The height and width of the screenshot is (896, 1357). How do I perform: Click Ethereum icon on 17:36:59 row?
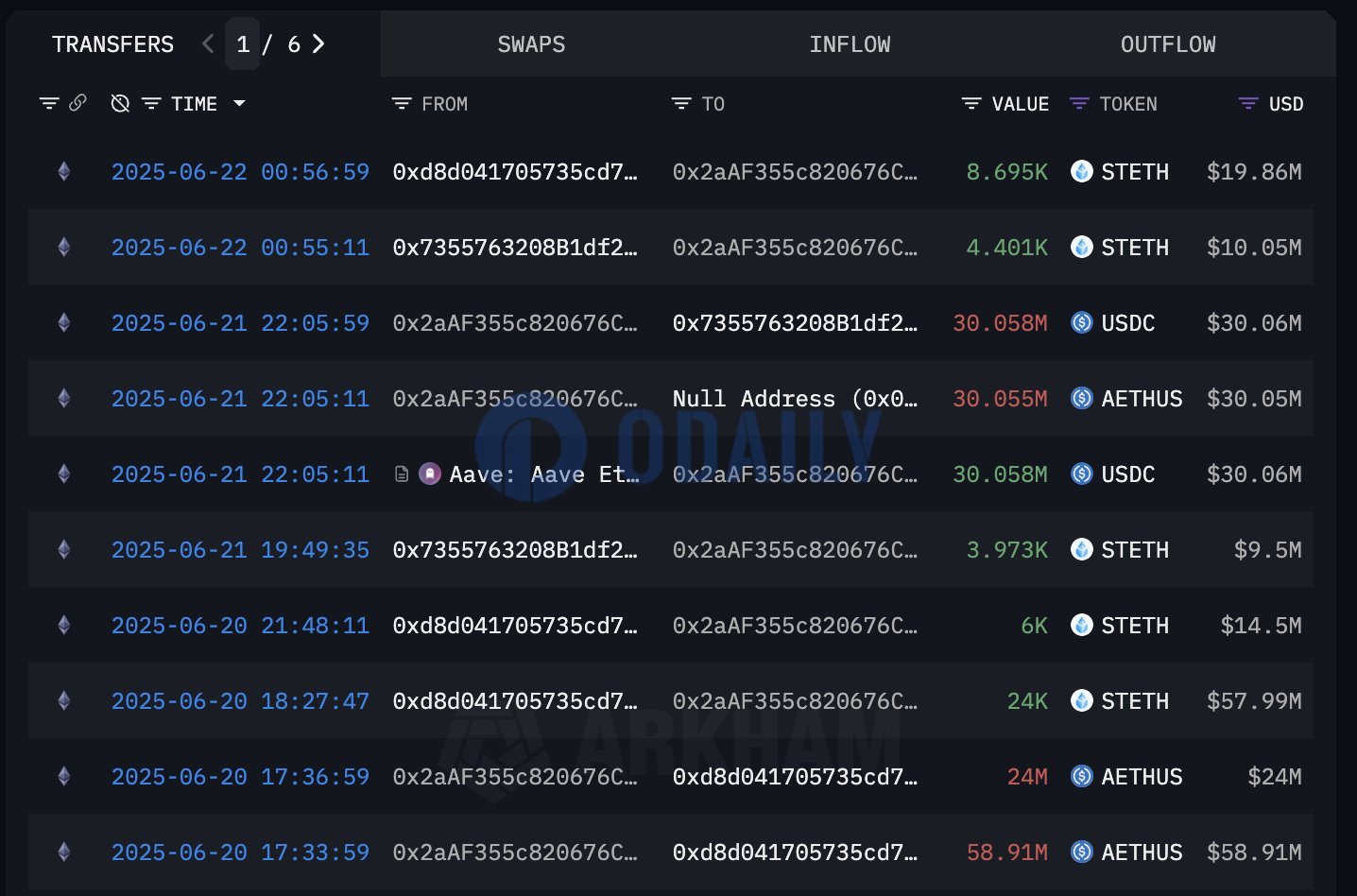pyautogui.click(x=64, y=776)
